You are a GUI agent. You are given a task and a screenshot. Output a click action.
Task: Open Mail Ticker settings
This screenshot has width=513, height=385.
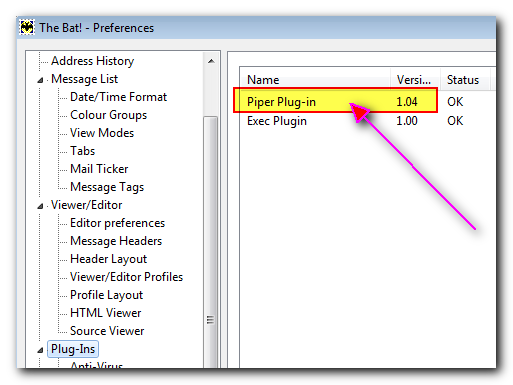(99, 169)
